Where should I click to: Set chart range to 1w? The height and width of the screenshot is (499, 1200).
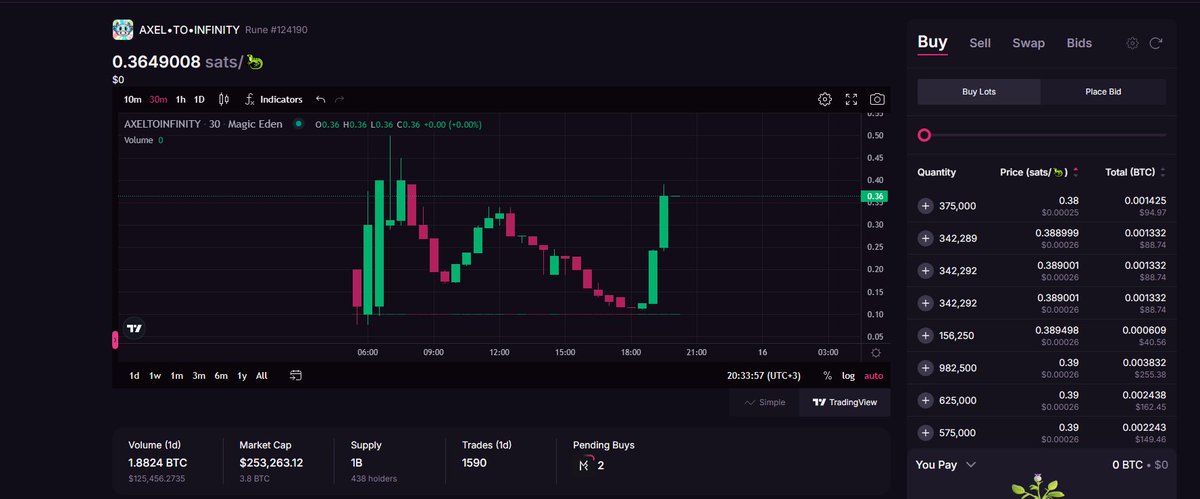(x=155, y=376)
